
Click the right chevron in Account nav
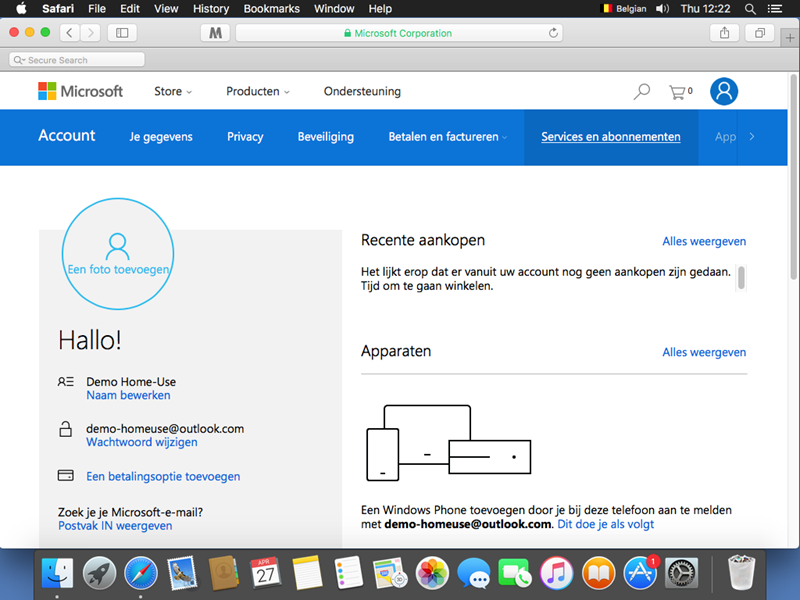pos(752,137)
